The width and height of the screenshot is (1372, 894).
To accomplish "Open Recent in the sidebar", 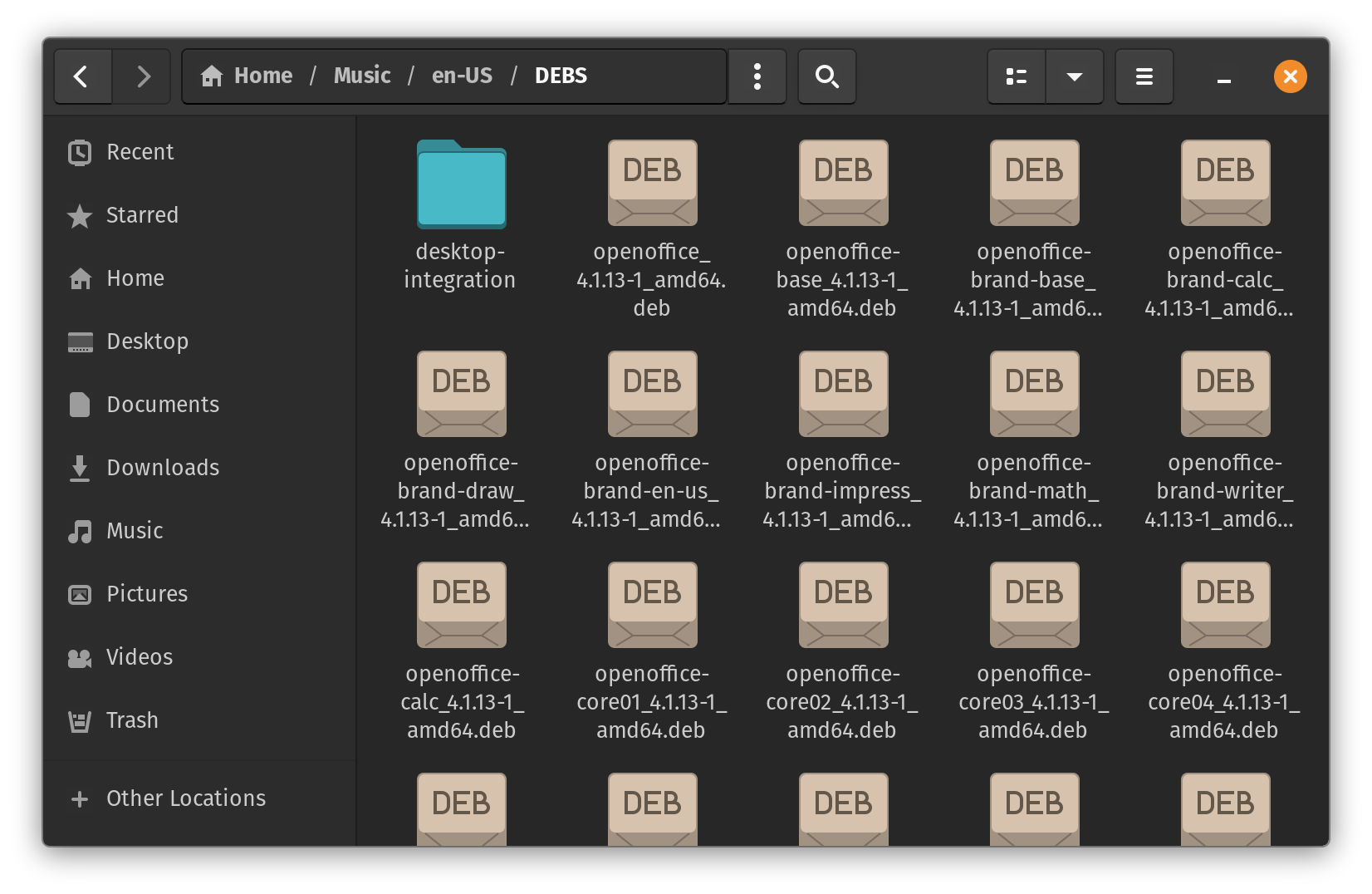I will tap(140, 152).
